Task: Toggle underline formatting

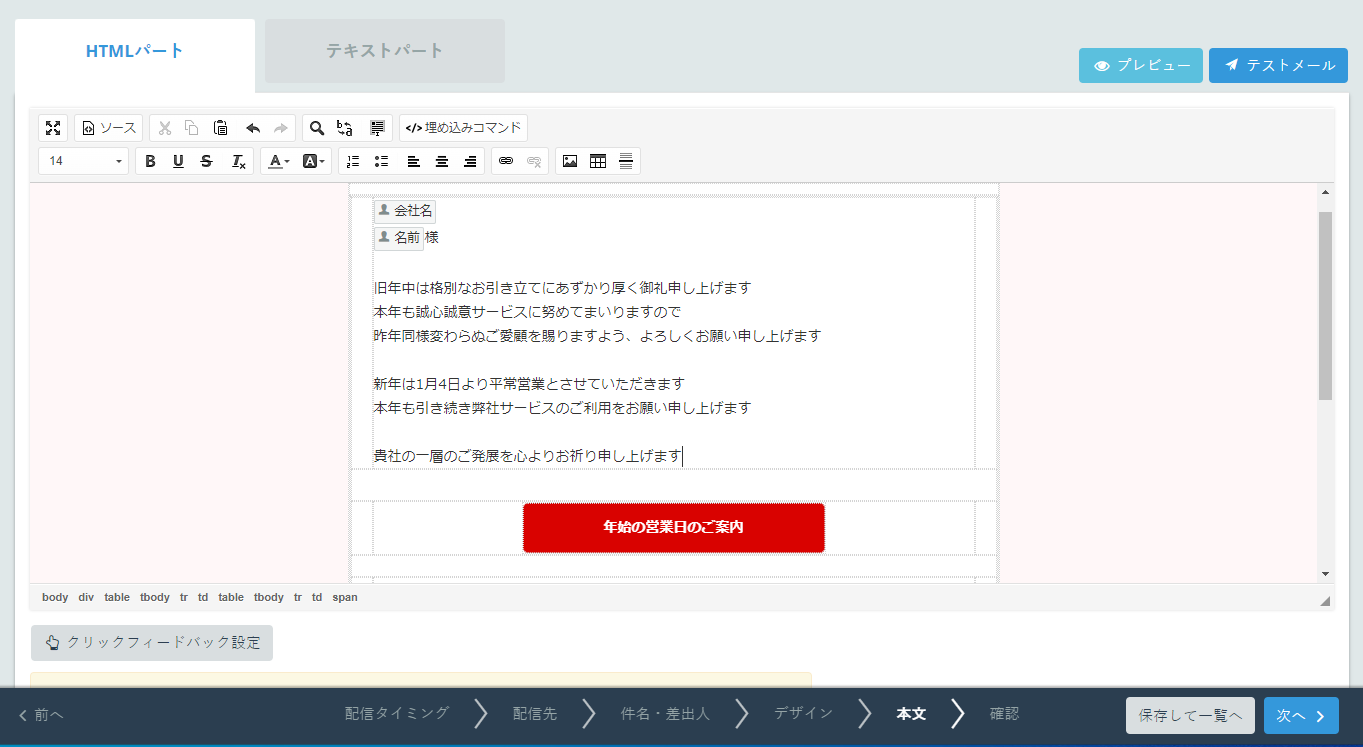Action: pyautogui.click(x=178, y=161)
